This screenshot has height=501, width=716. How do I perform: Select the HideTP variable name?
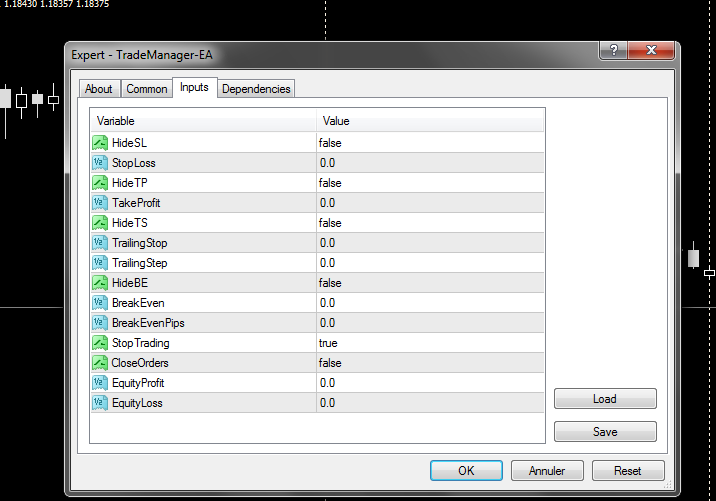point(130,183)
